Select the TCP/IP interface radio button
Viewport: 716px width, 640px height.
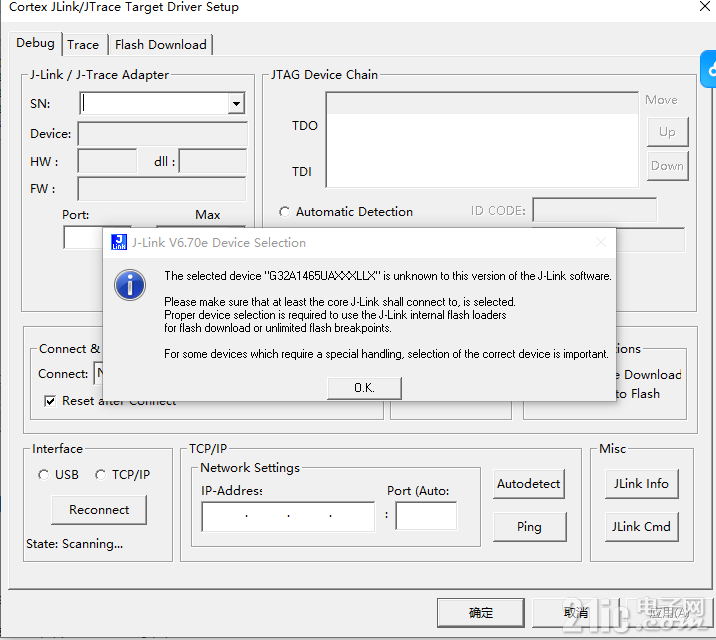click(100, 475)
